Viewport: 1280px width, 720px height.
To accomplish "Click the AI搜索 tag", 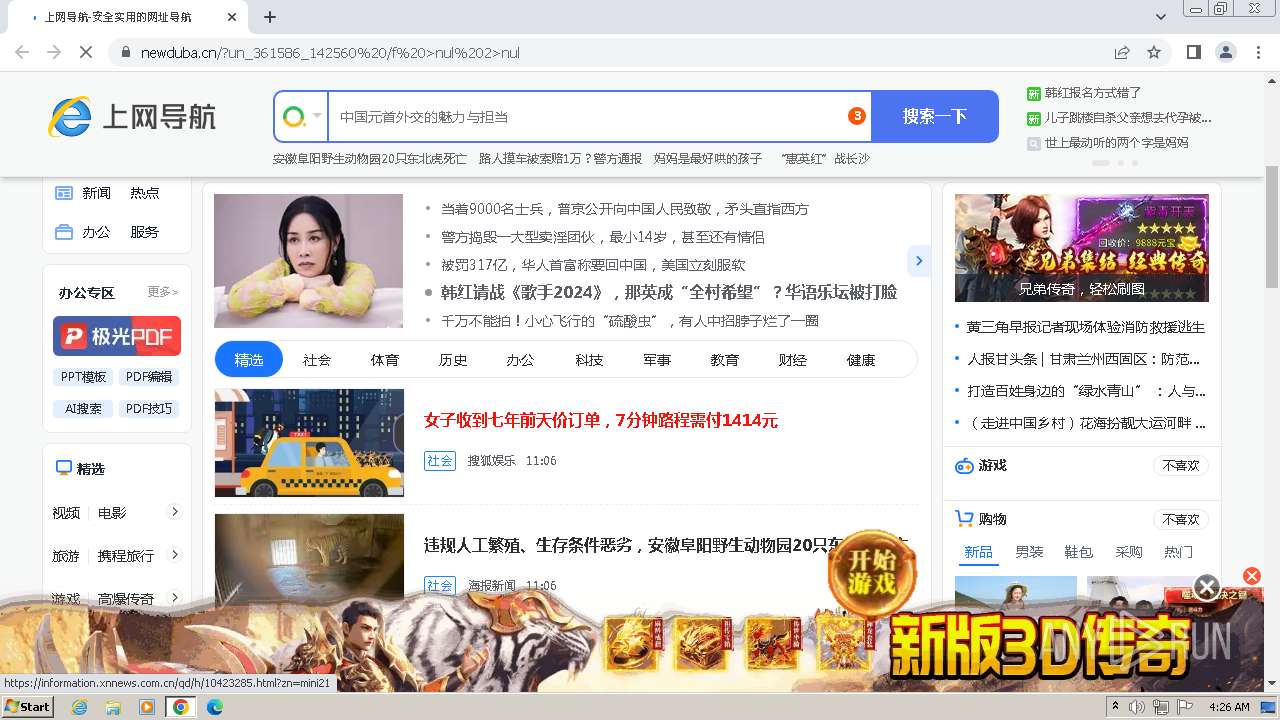I will tap(84, 409).
